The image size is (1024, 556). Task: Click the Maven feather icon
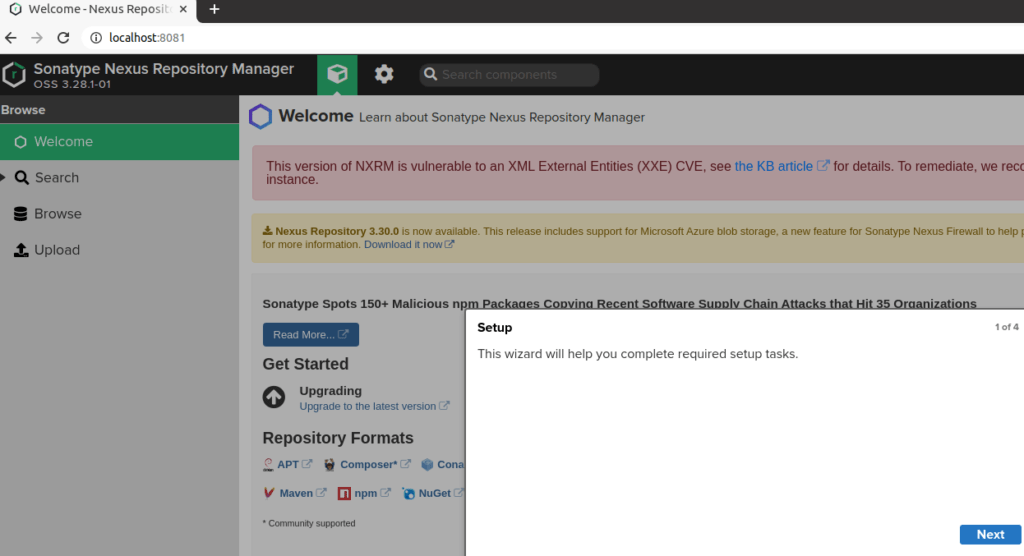[268, 493]
